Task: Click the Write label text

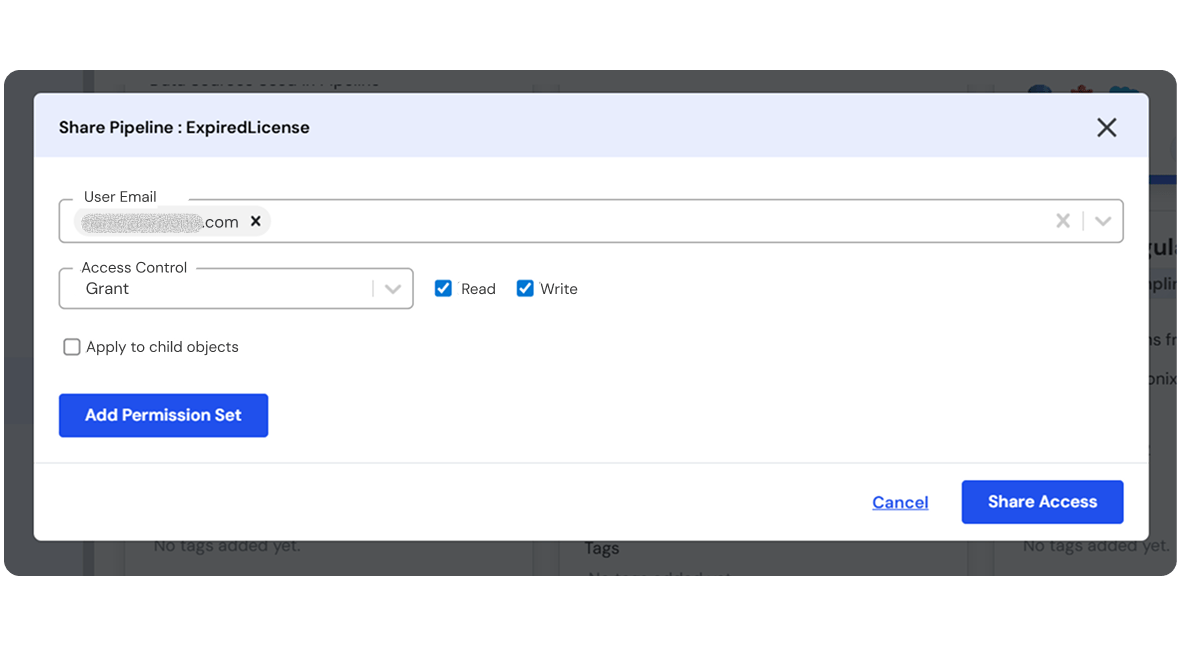Action: [x=558, y=289]
